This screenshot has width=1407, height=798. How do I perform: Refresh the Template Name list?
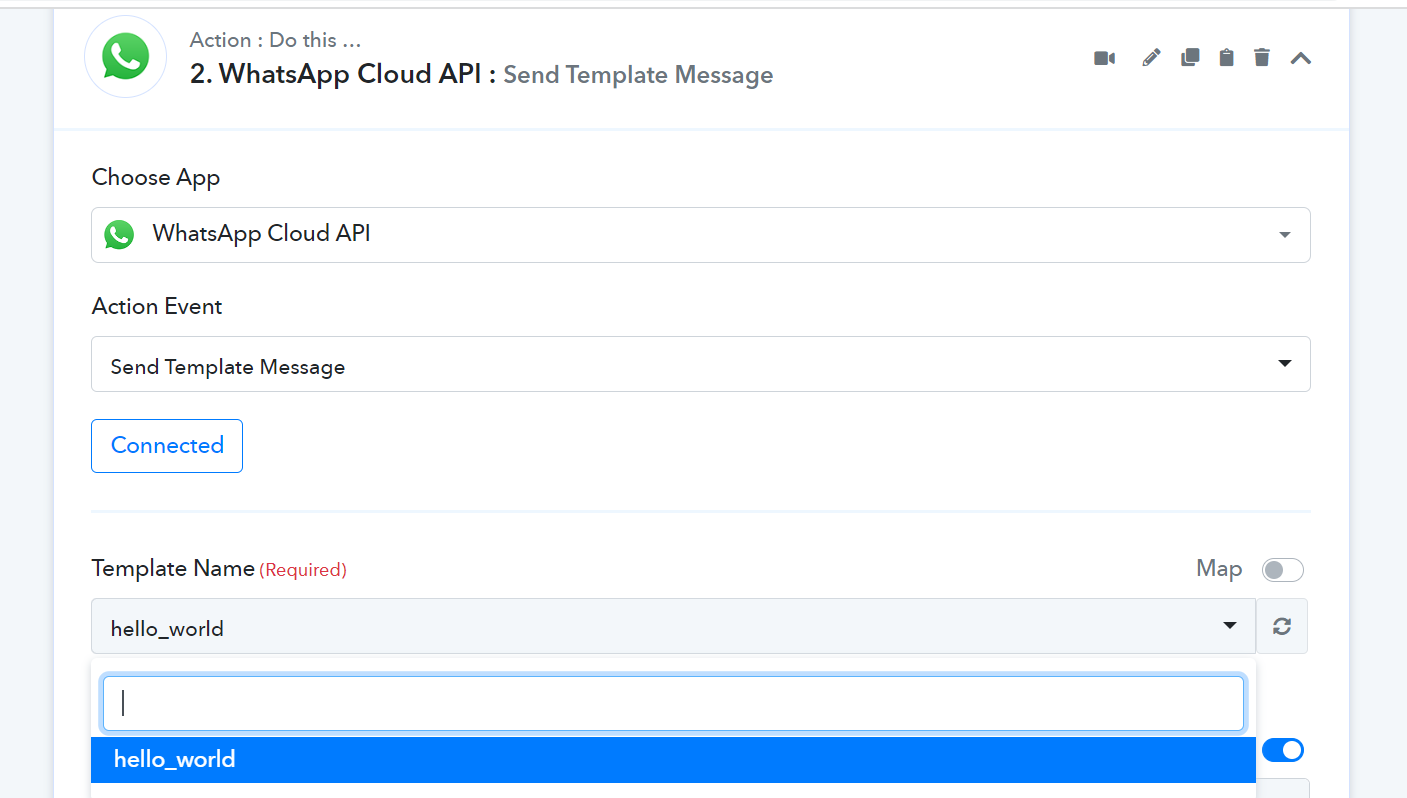(1282, 626)
